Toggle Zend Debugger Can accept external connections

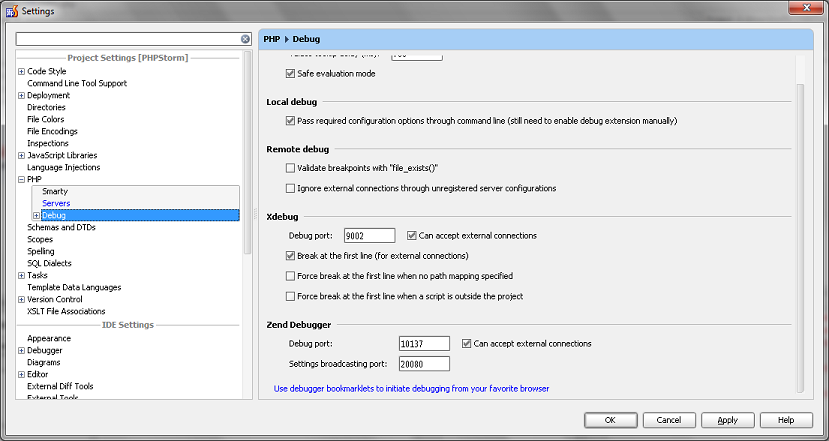(466, 344)
